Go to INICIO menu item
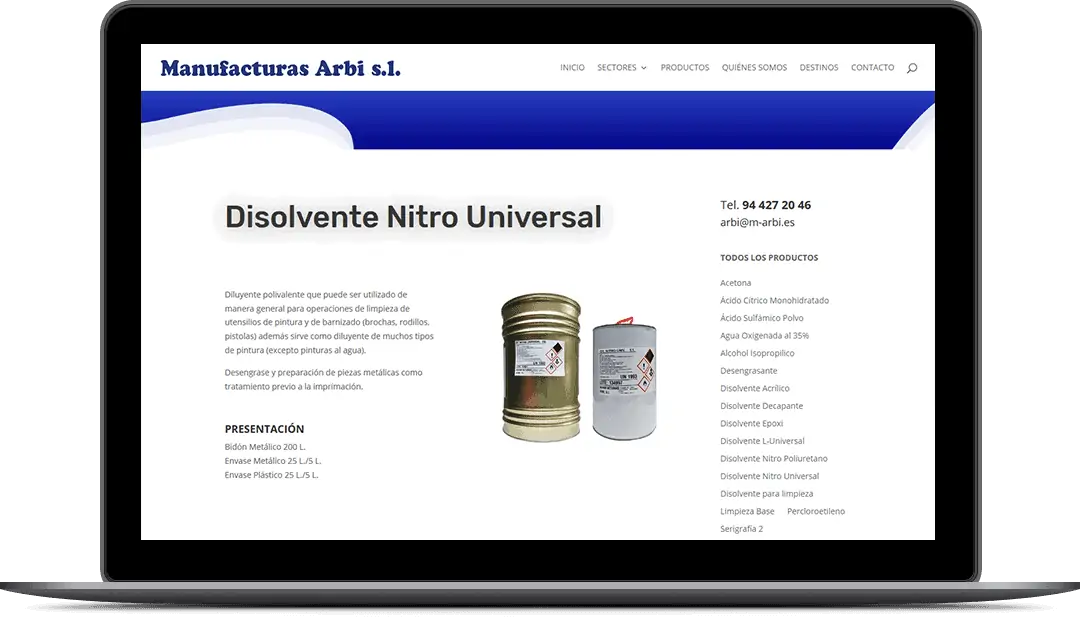The height and width of the screenshot is (618, 1080). click(x=572, y=68)
